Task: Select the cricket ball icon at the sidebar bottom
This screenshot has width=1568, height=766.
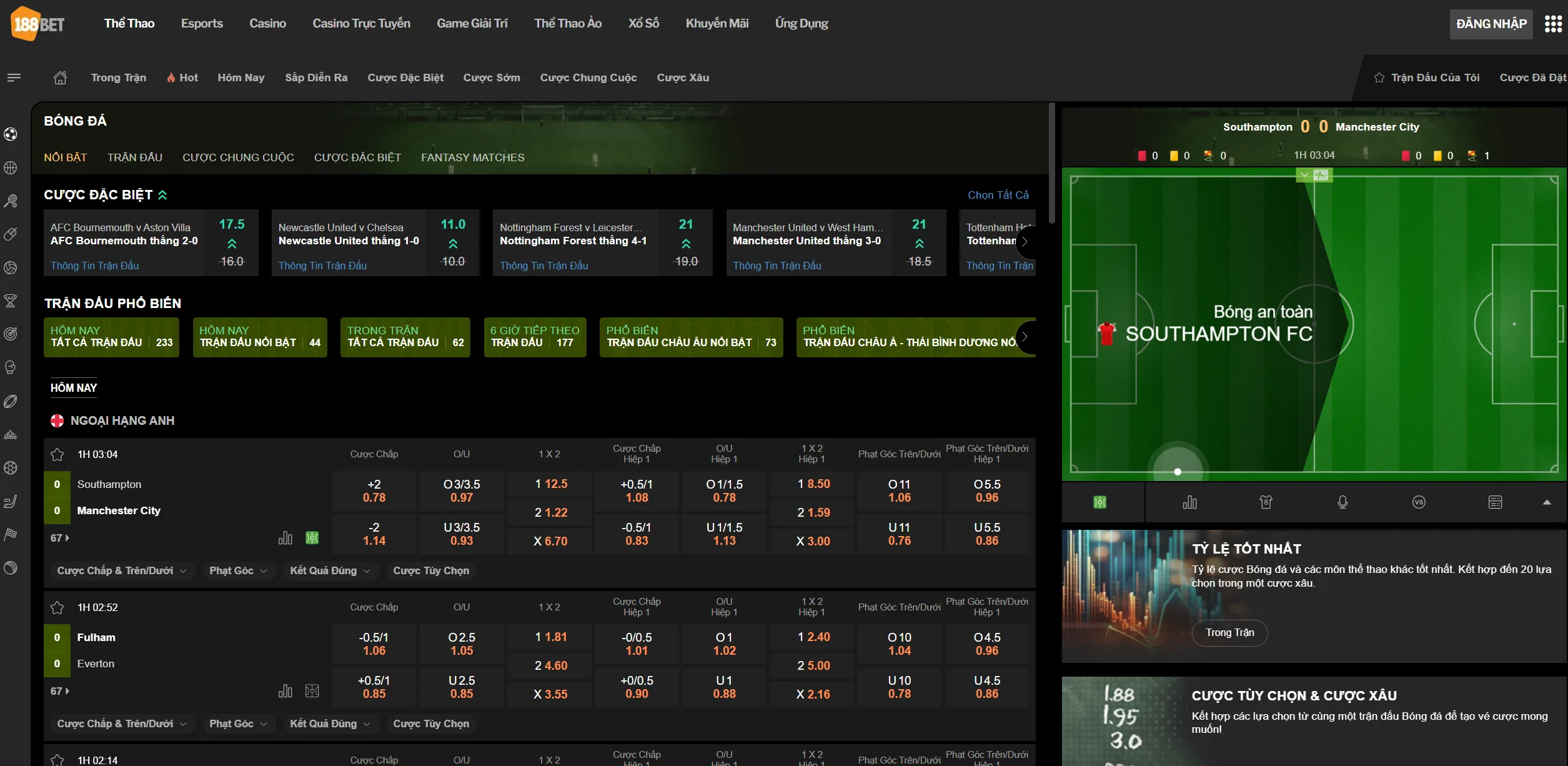Action: [x=11, y=568]
